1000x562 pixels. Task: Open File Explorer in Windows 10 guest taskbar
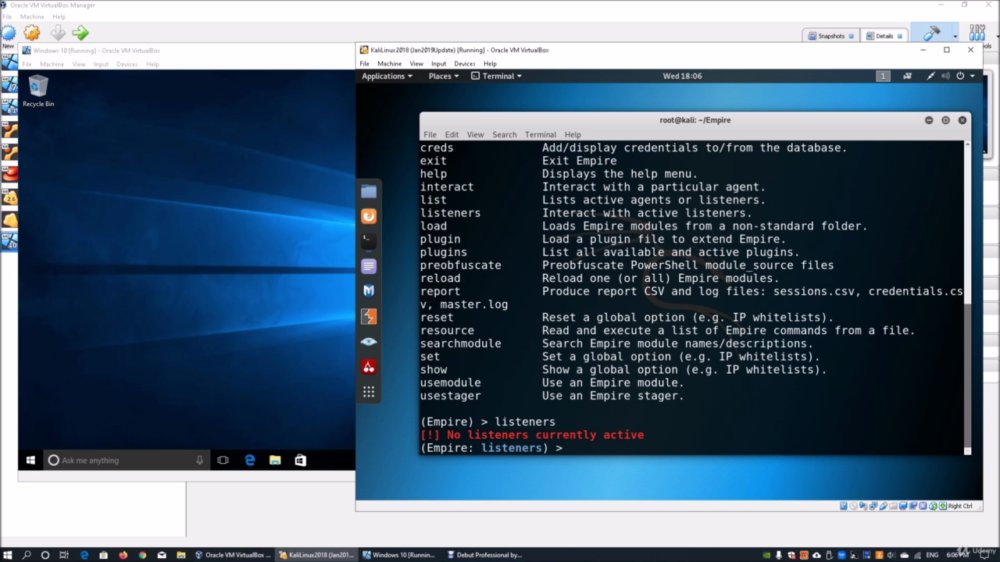tap(275, 460)
